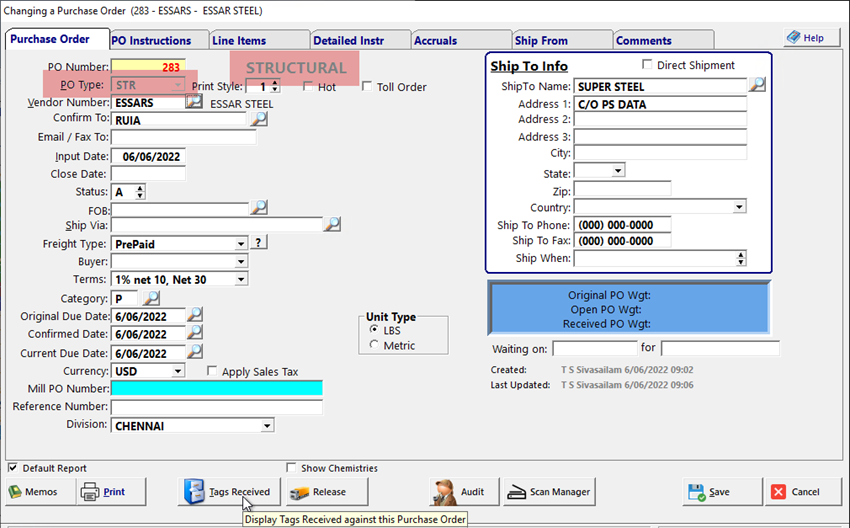Click the Input Date field
This screenshot has width=850, height=528.
click(148, 156)
